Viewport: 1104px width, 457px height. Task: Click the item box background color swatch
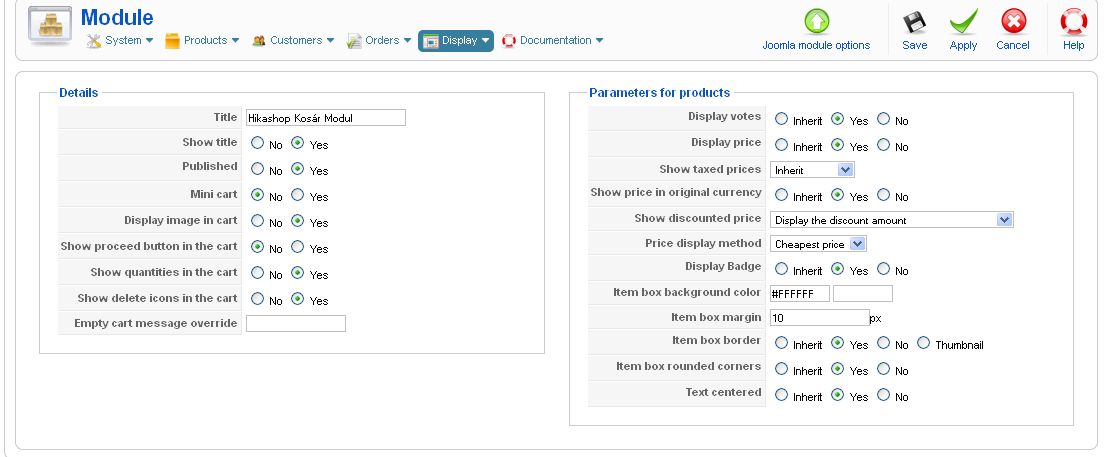click(x=862, y=294)
